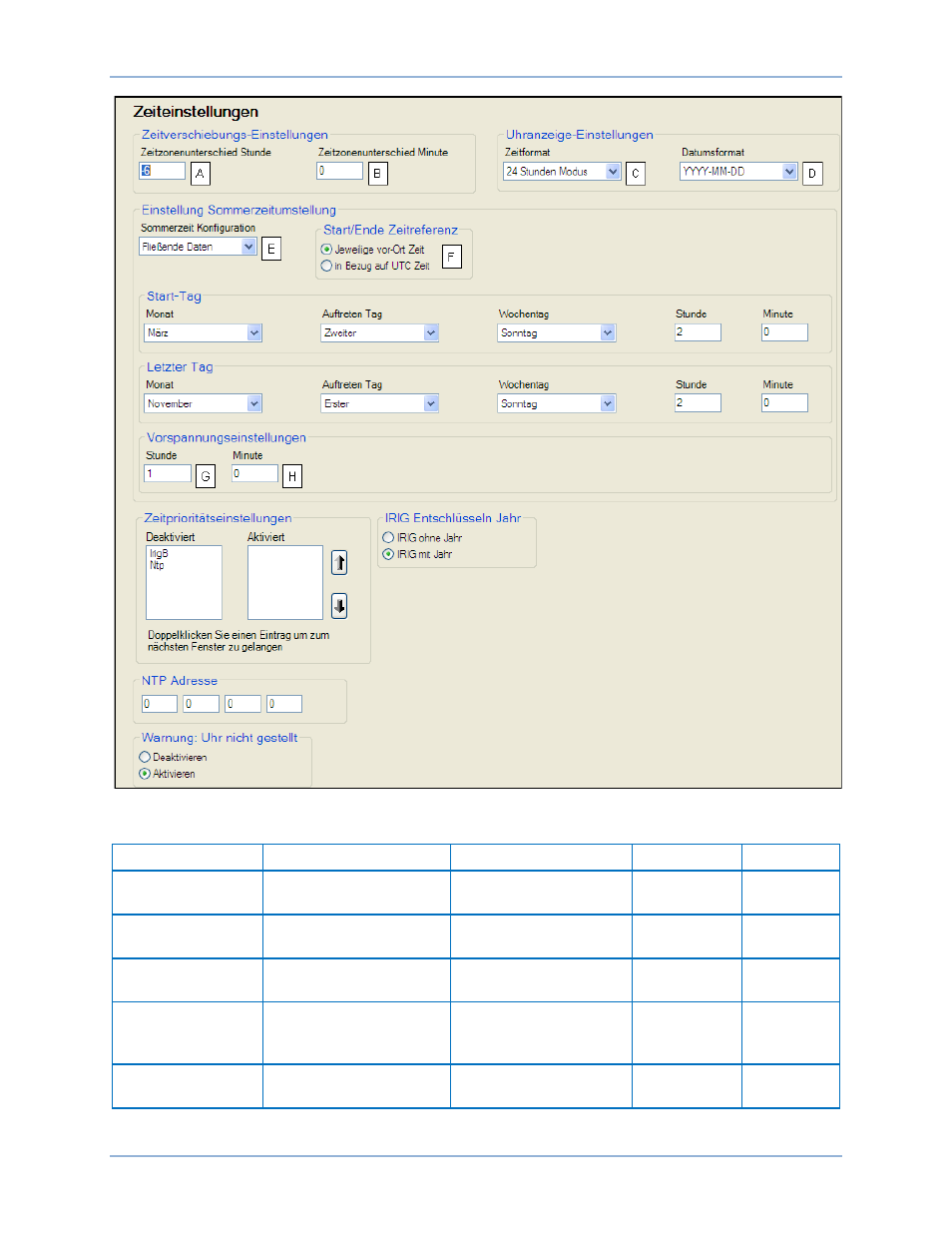Click Start-Tag Stunde field
The width and height of the screenshot is (952, 1233).
tap(698, 331)
